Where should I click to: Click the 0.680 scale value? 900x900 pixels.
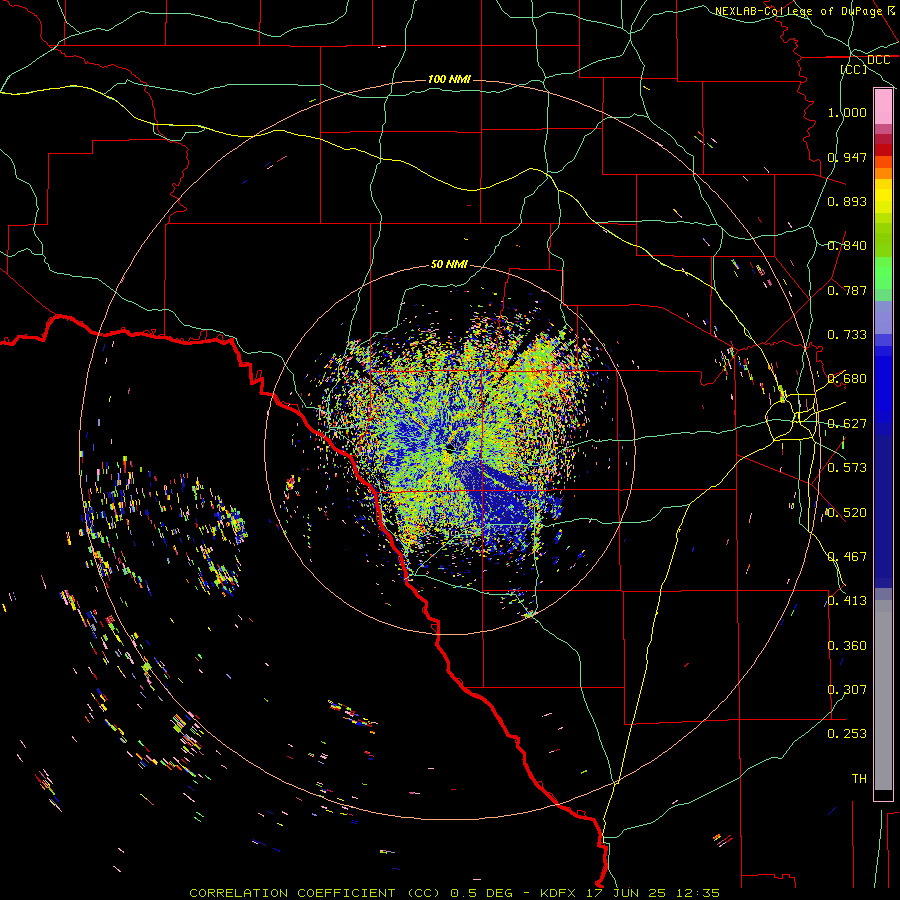847,379
